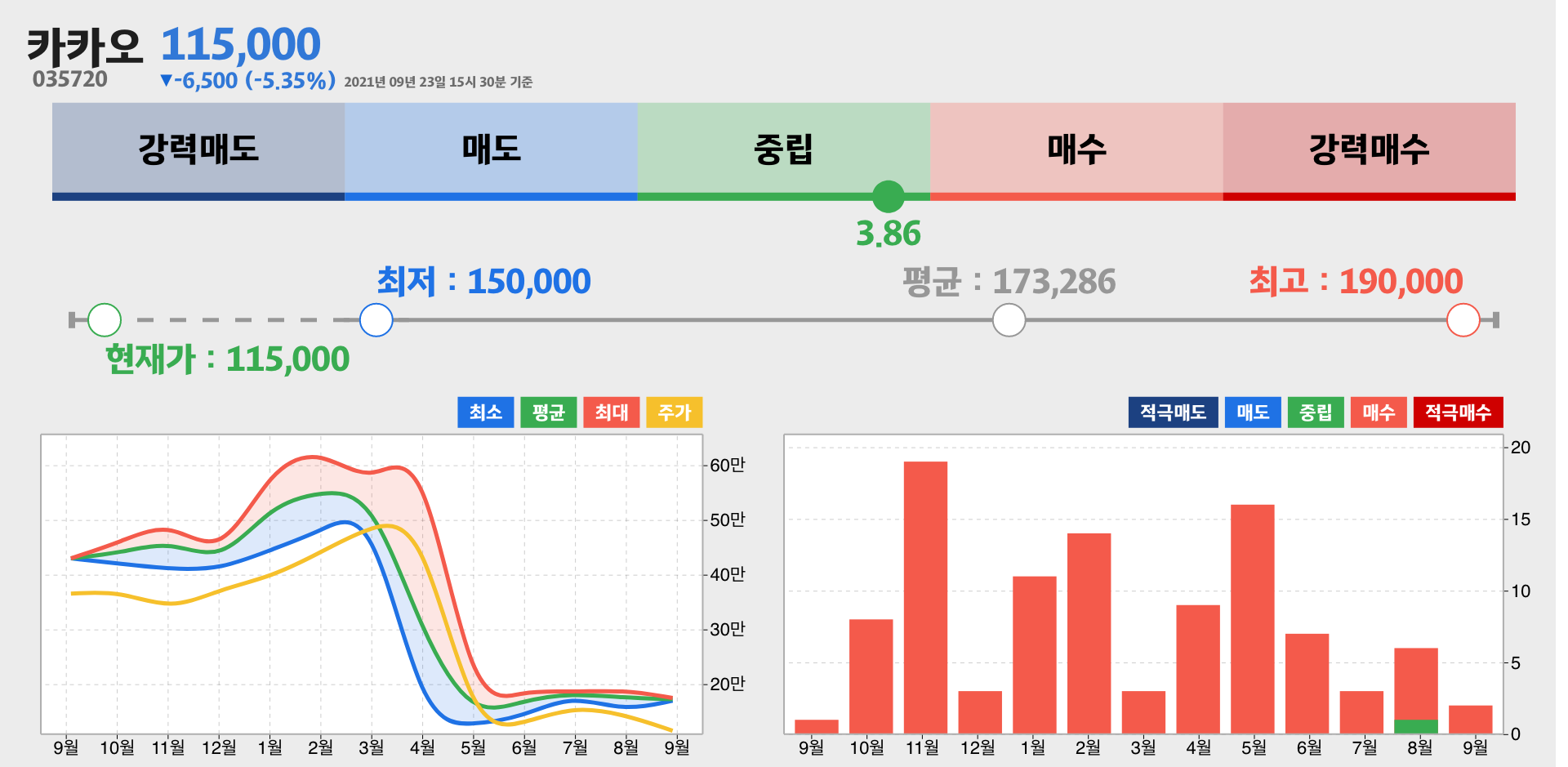Image resolution: width=1568 pixels, height=767 pixels.
Task: Click the green 3.86 rating score marker
Action: pyautogui.click(x=889, y=197)
